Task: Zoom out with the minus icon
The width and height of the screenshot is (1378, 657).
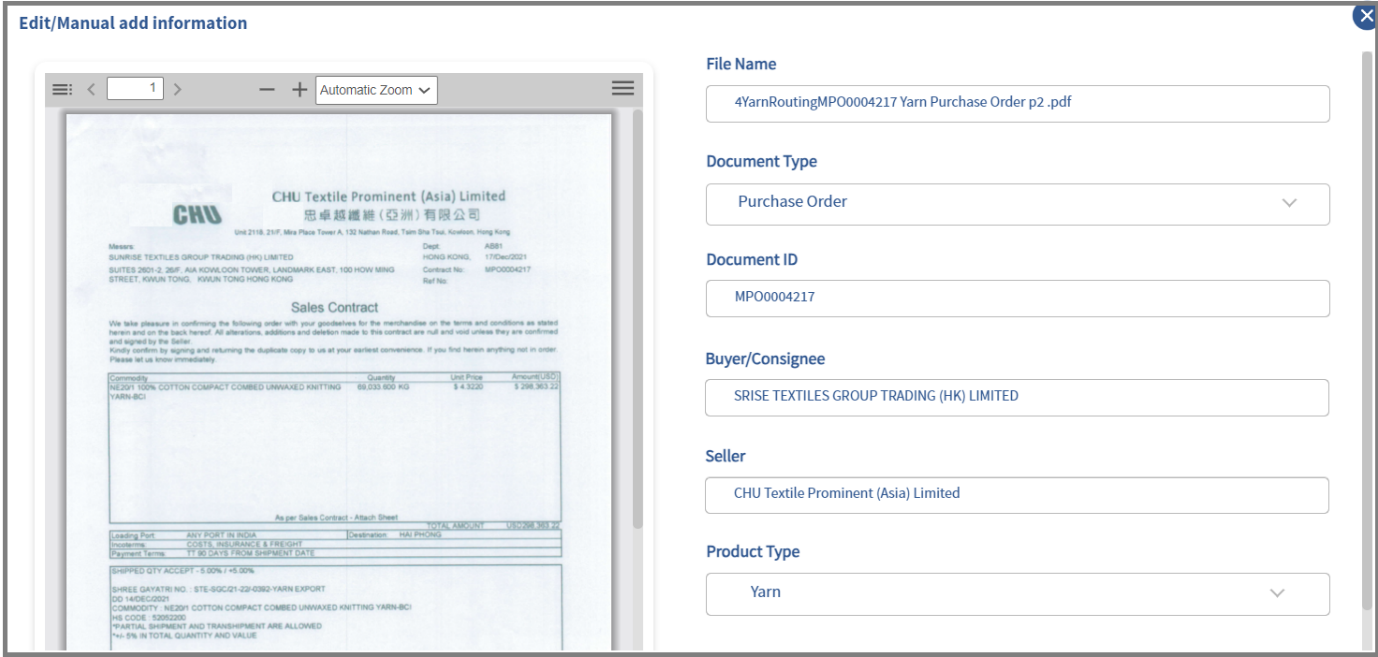Action: (x=267, y=90)
